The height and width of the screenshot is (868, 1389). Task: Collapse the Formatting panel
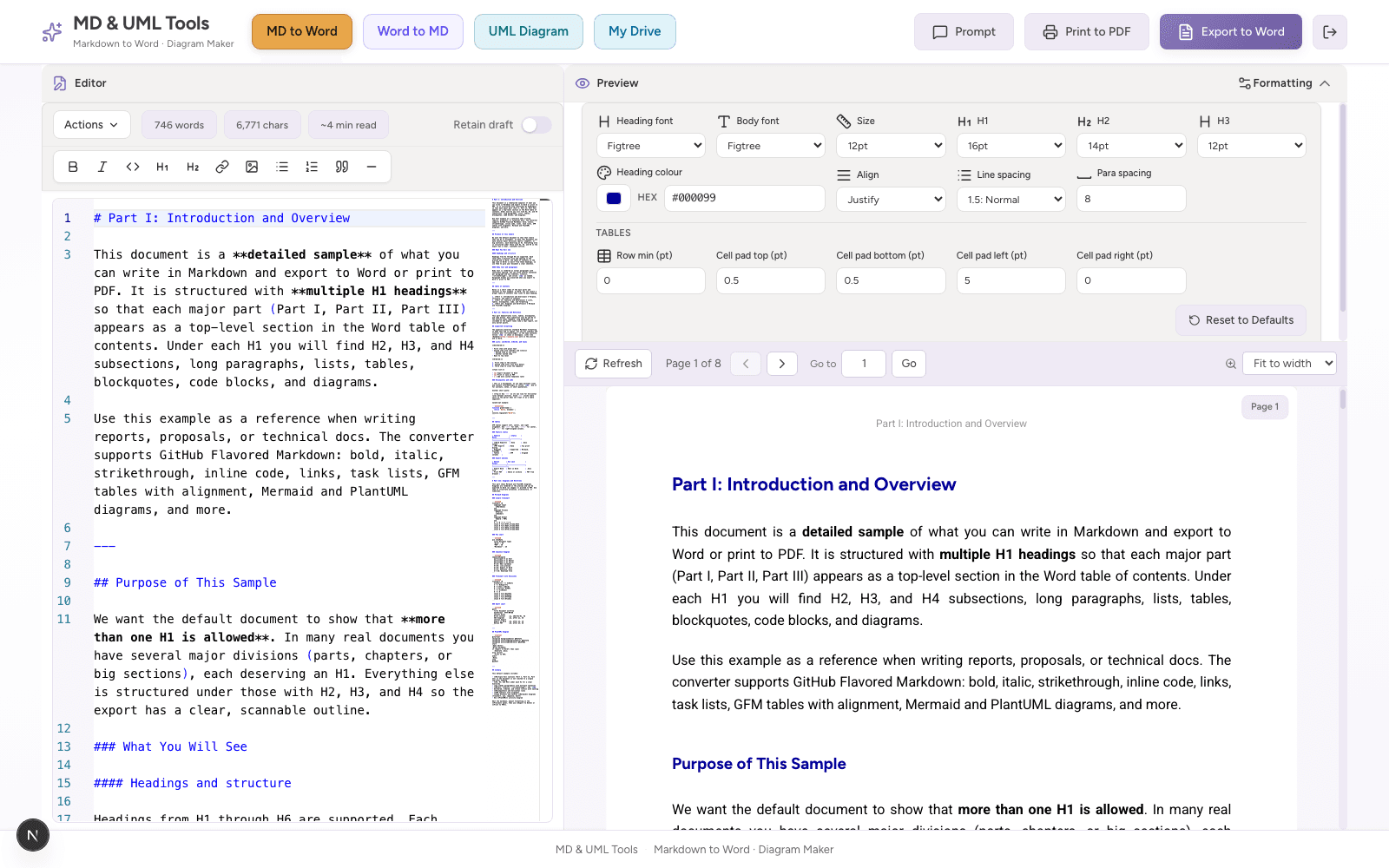pyautogui.click(x=1284, y=83)
